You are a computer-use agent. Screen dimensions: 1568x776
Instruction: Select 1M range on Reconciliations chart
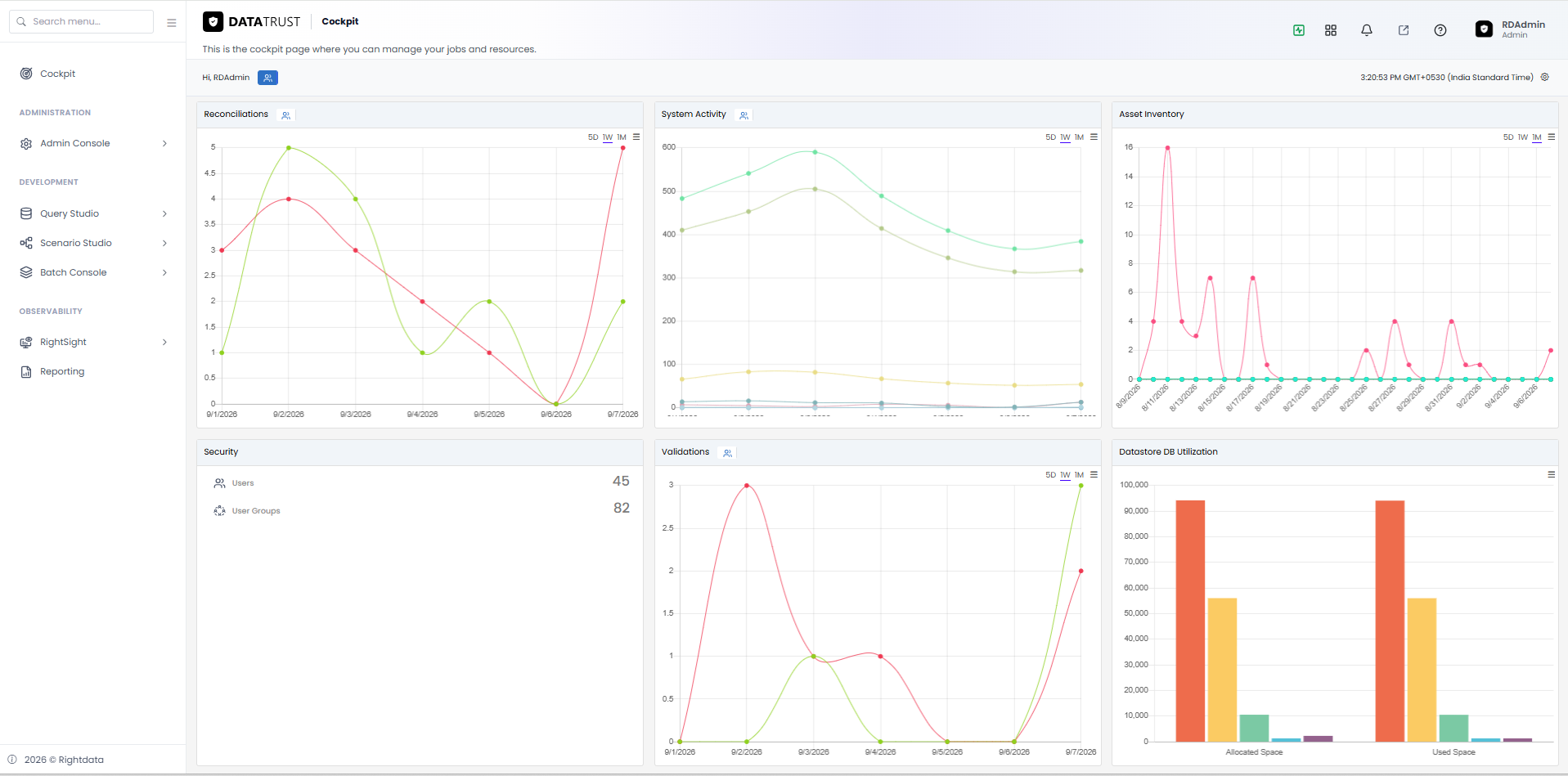[x=622, y=137]
